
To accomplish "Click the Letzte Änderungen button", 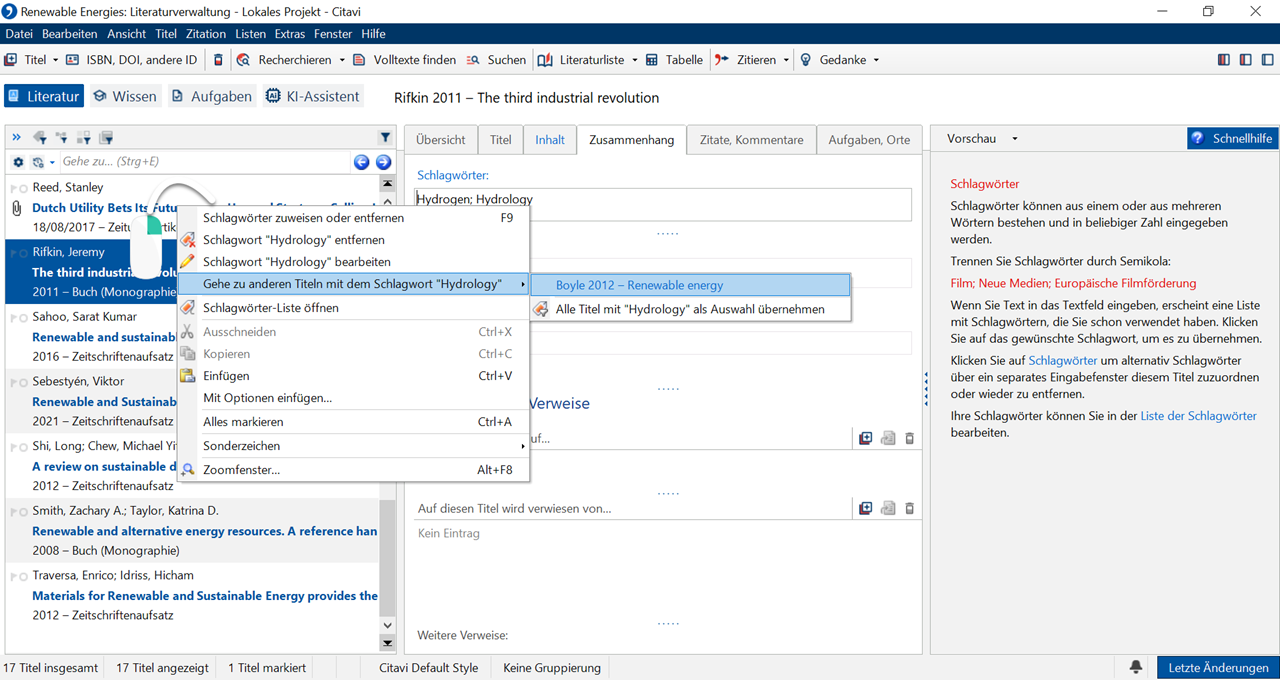I will coord(1218,668).
